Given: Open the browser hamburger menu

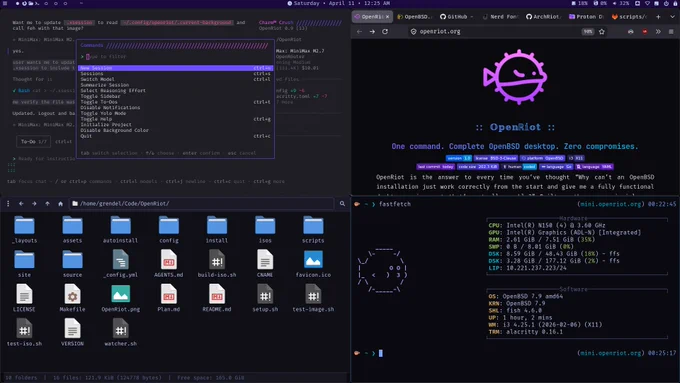Looking at the screenshot, I should pos(671,32).
